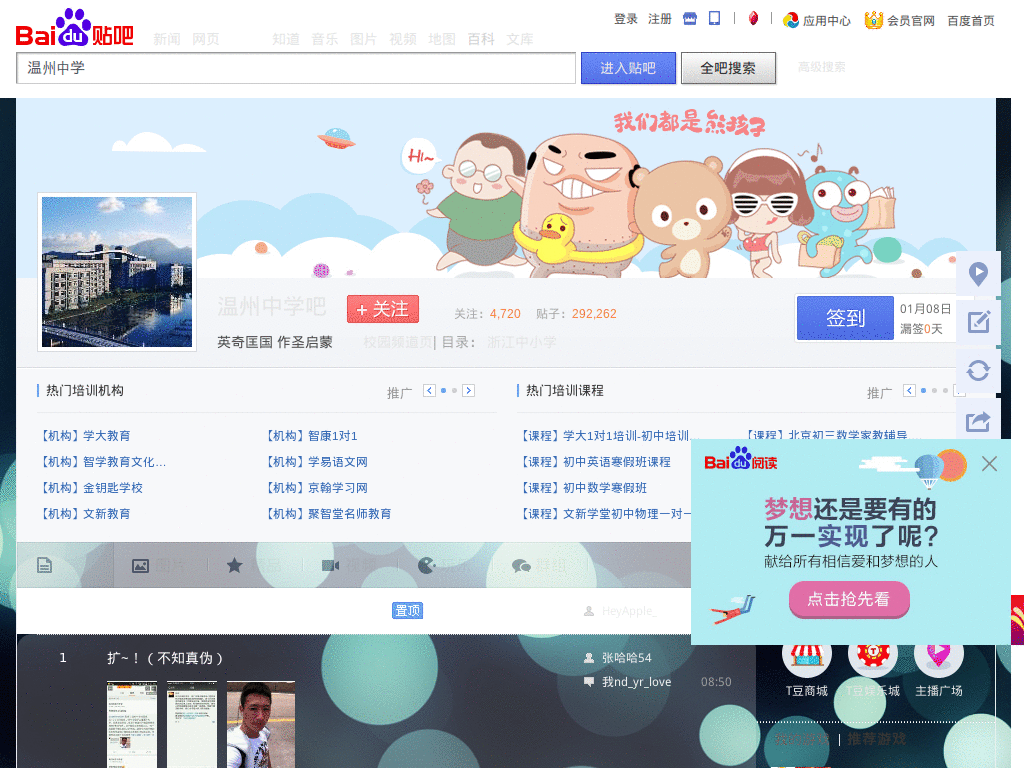
Task: Open the 网页 nav link
Action: click(206, 39)
